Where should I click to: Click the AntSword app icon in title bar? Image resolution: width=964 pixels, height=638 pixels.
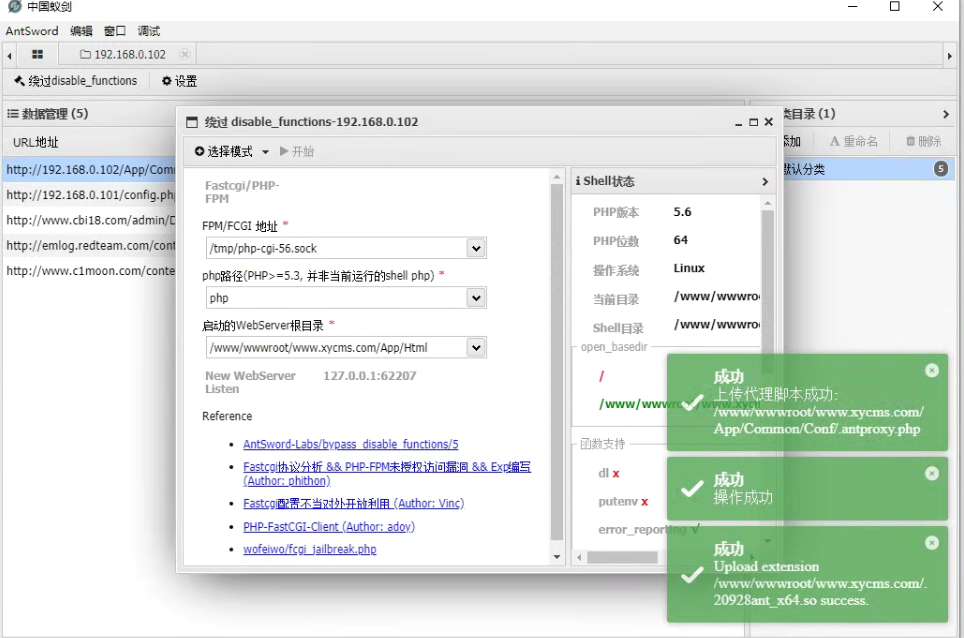tap(14, 6)
